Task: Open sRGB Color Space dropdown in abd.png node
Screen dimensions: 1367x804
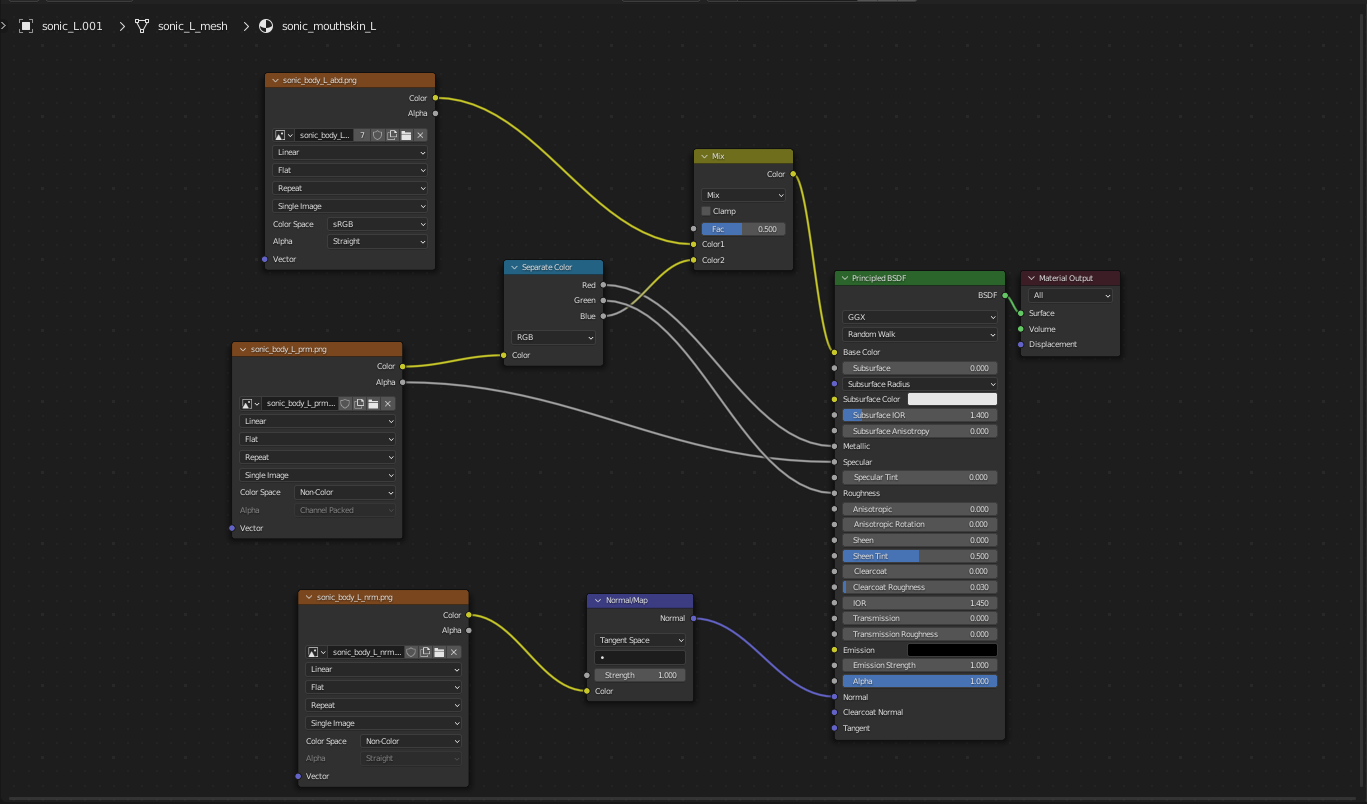Action: [378, 224]
